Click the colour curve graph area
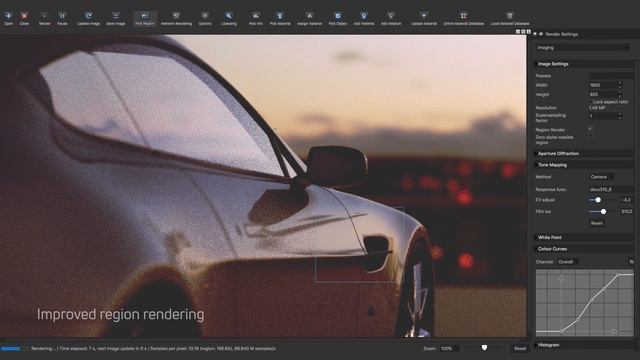 click(585, 302)
